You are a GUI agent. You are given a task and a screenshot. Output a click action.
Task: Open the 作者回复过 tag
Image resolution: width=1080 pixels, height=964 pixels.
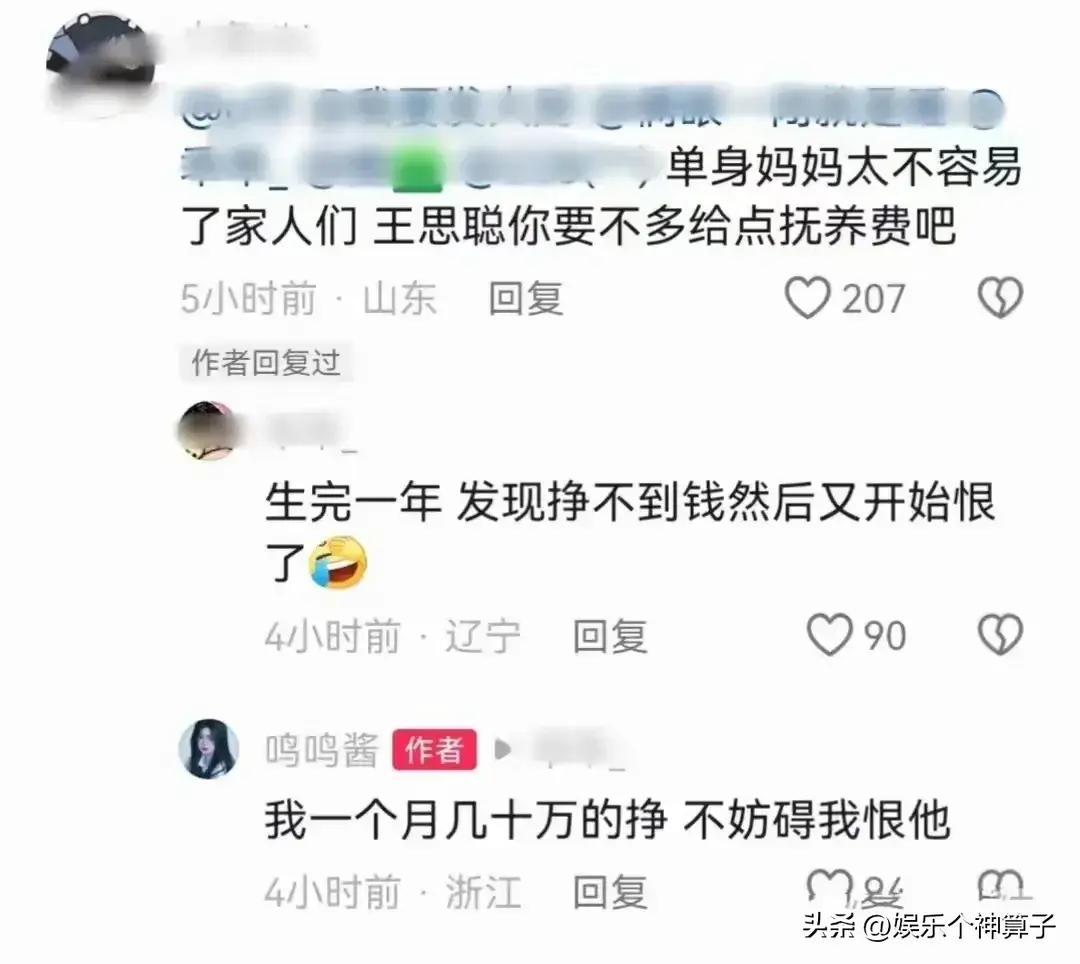[266, 362]
